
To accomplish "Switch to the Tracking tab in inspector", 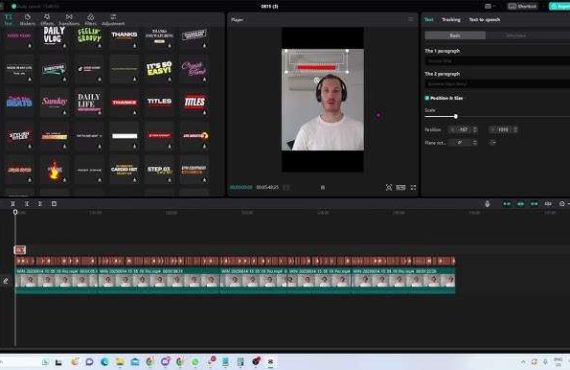I will point(451,20).
